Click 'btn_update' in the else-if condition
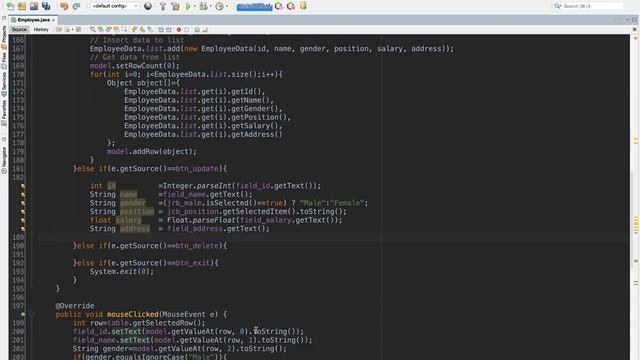 pos(197,169)
